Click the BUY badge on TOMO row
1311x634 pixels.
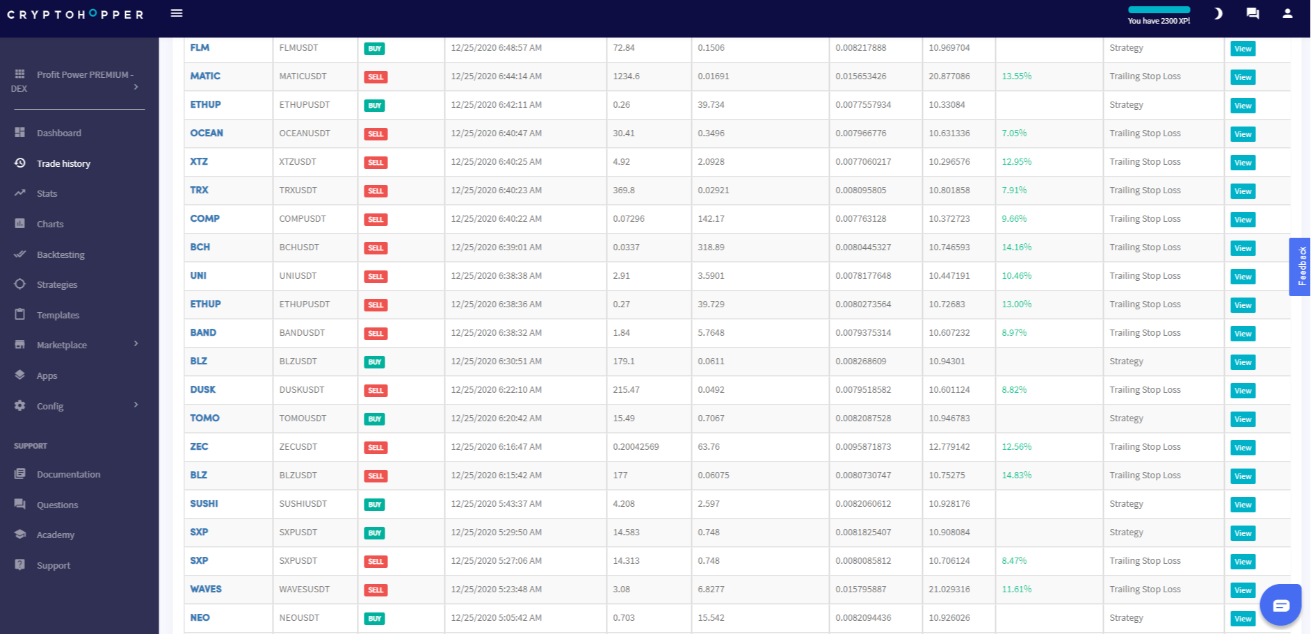(375, 419)
